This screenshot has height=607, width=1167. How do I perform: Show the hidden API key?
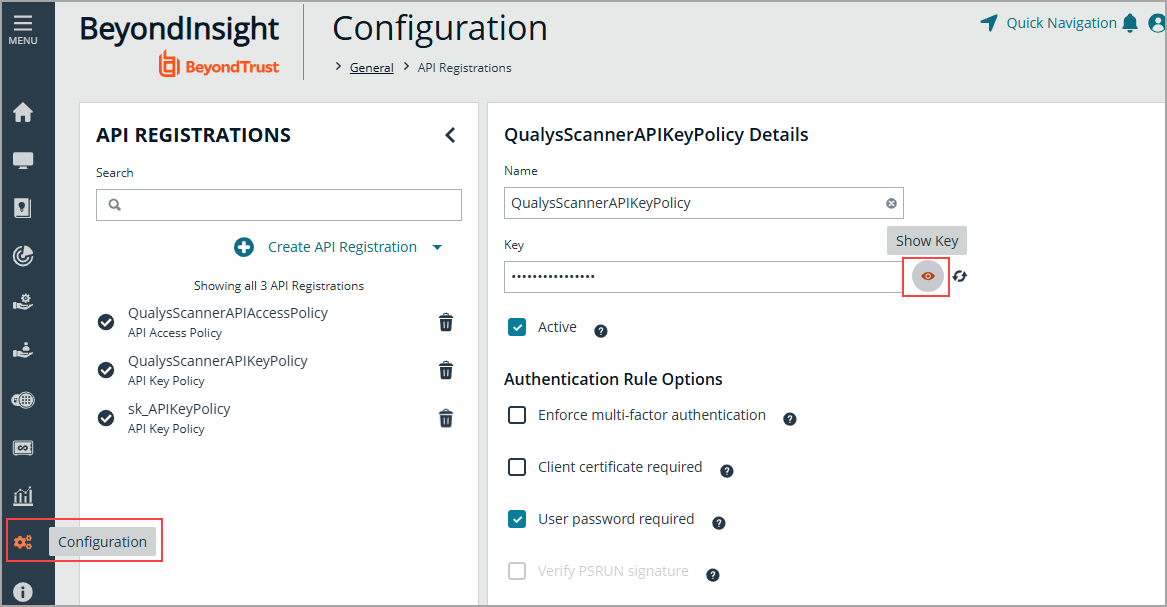click(928, 276)
